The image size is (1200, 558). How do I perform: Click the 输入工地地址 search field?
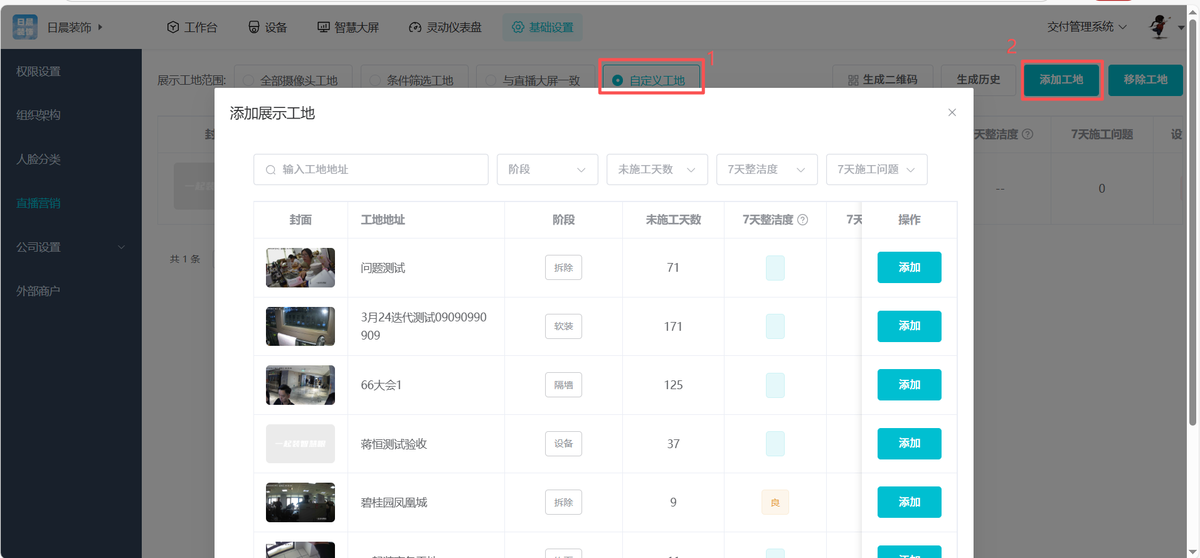pyautogui.click(x=370, y=170)
